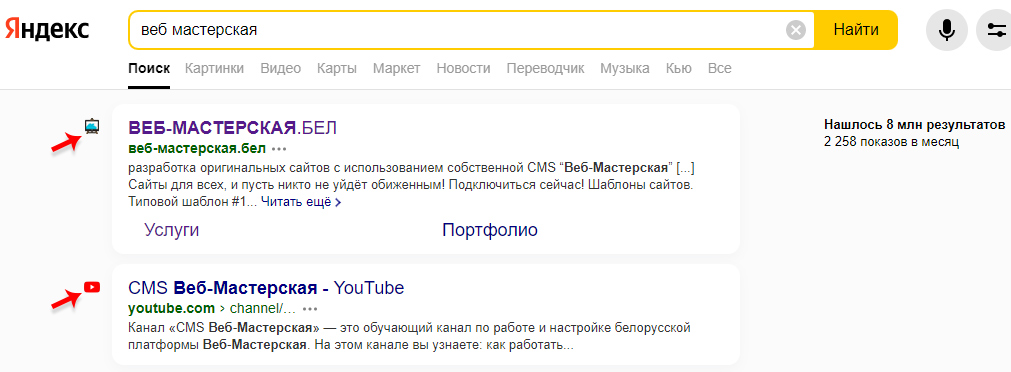Activate voice search microphone icon
The height and width of the screenshot is (372, 1011).
tap(947, 30)
